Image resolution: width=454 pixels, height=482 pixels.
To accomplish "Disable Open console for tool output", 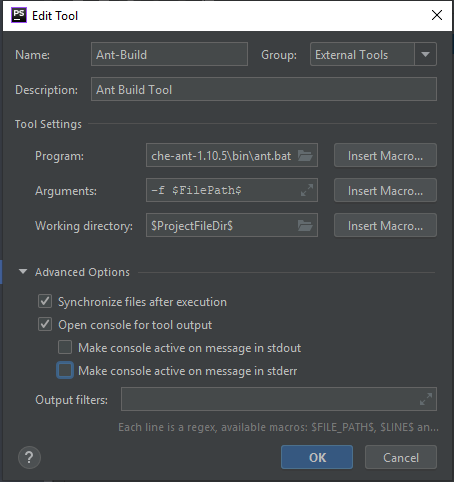I will pyautogui.click(x=45, y=324).
